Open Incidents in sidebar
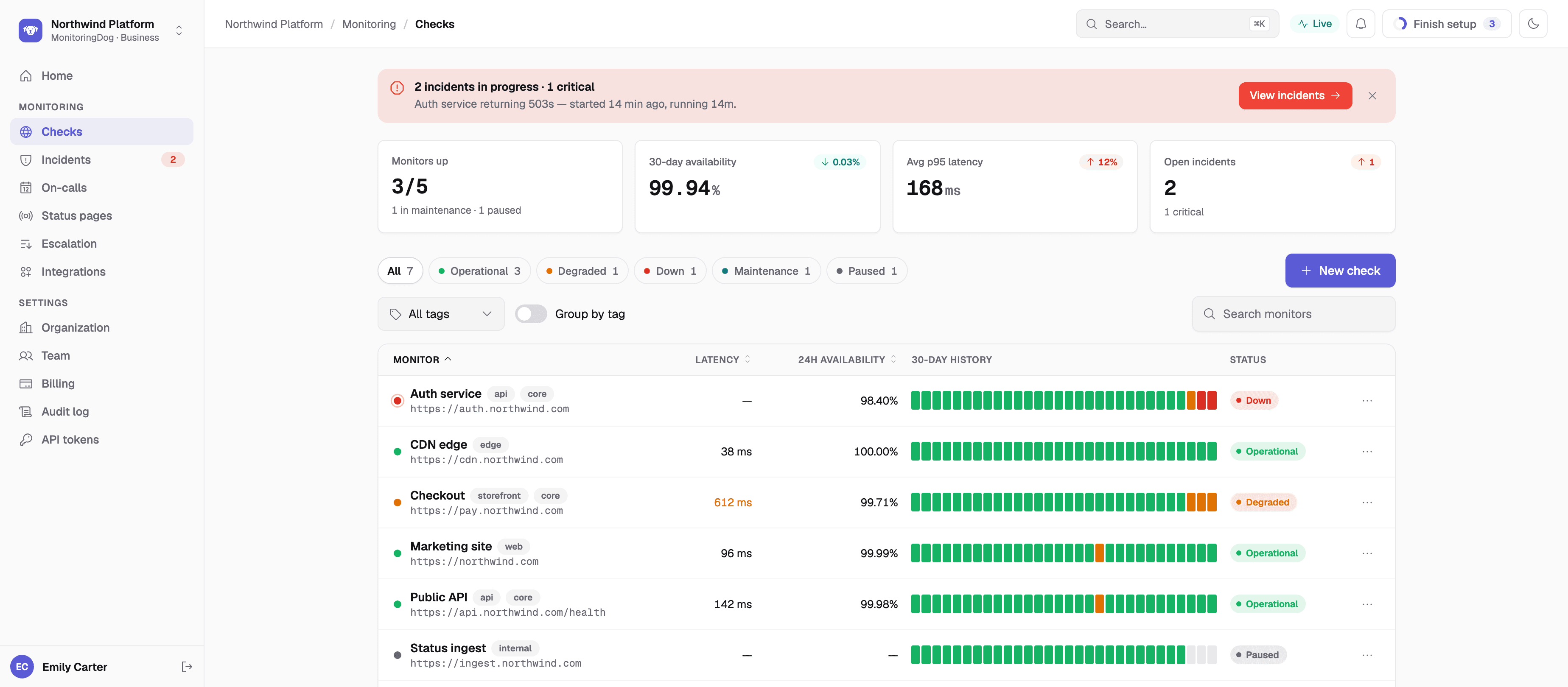 coord(102,159)
